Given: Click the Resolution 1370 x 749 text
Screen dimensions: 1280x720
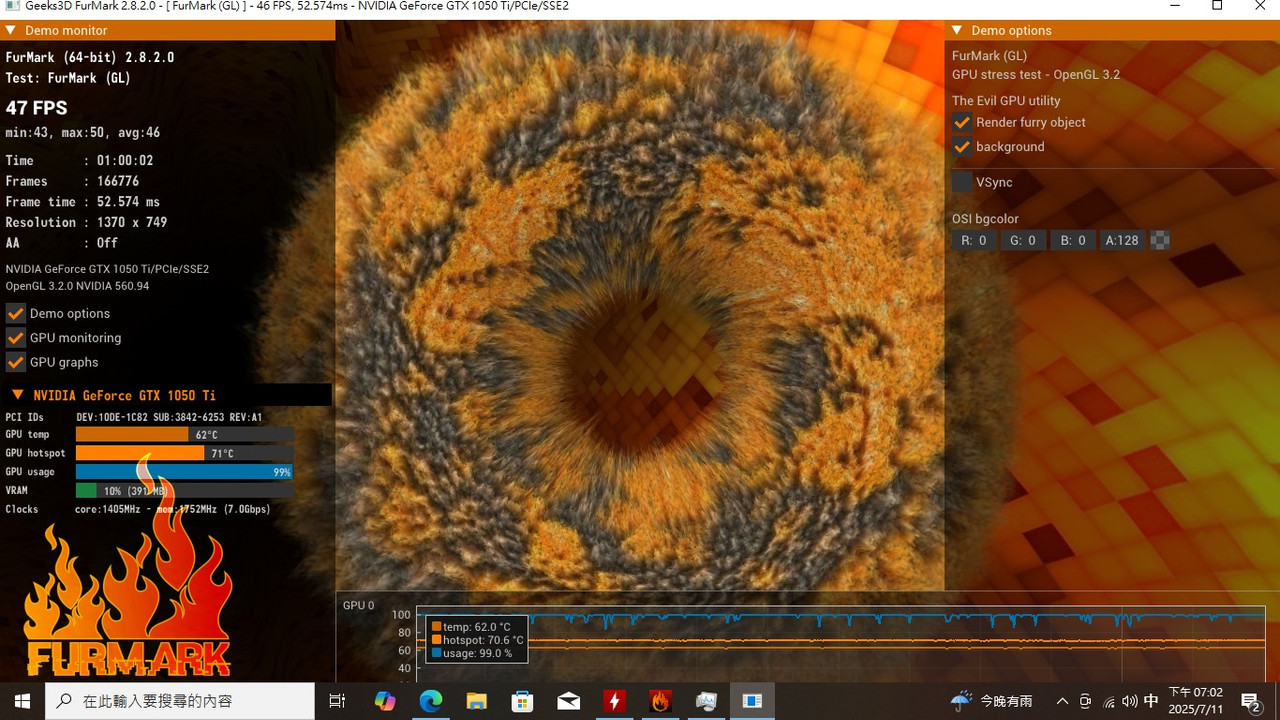Looking at the screenshot, I should pyautogui.click(x=86, y=222).
